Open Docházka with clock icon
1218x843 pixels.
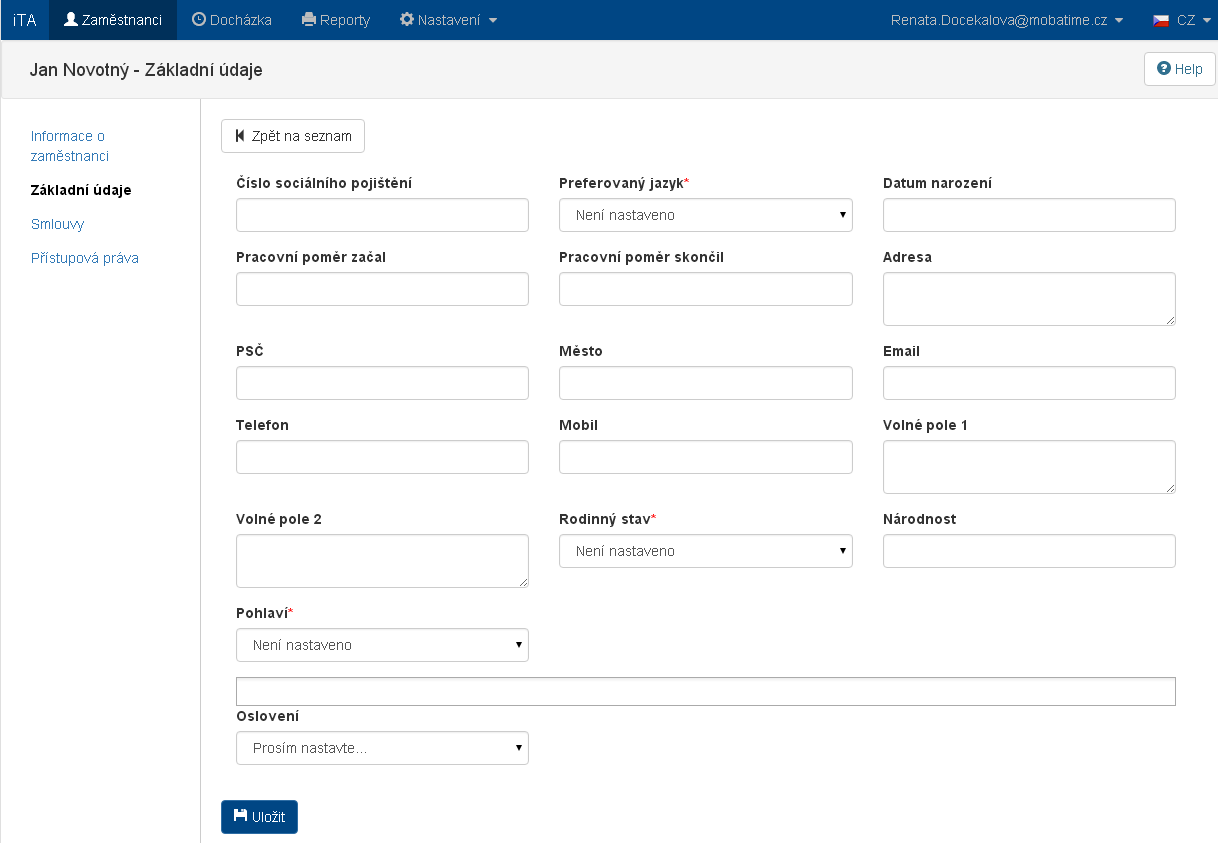231,20
